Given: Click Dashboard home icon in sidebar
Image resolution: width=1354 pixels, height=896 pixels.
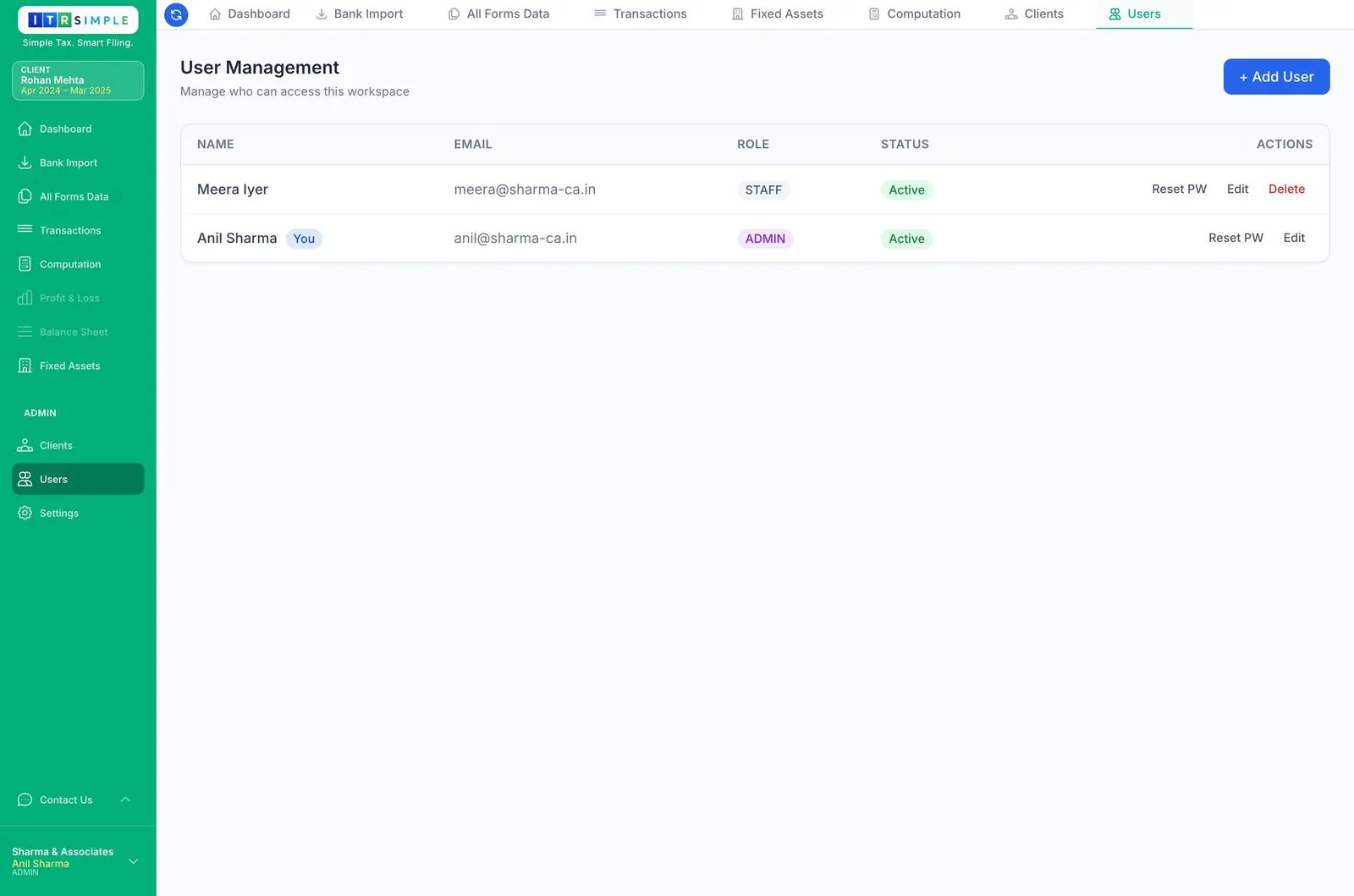Looking at the screenshot, I should 25,129.
